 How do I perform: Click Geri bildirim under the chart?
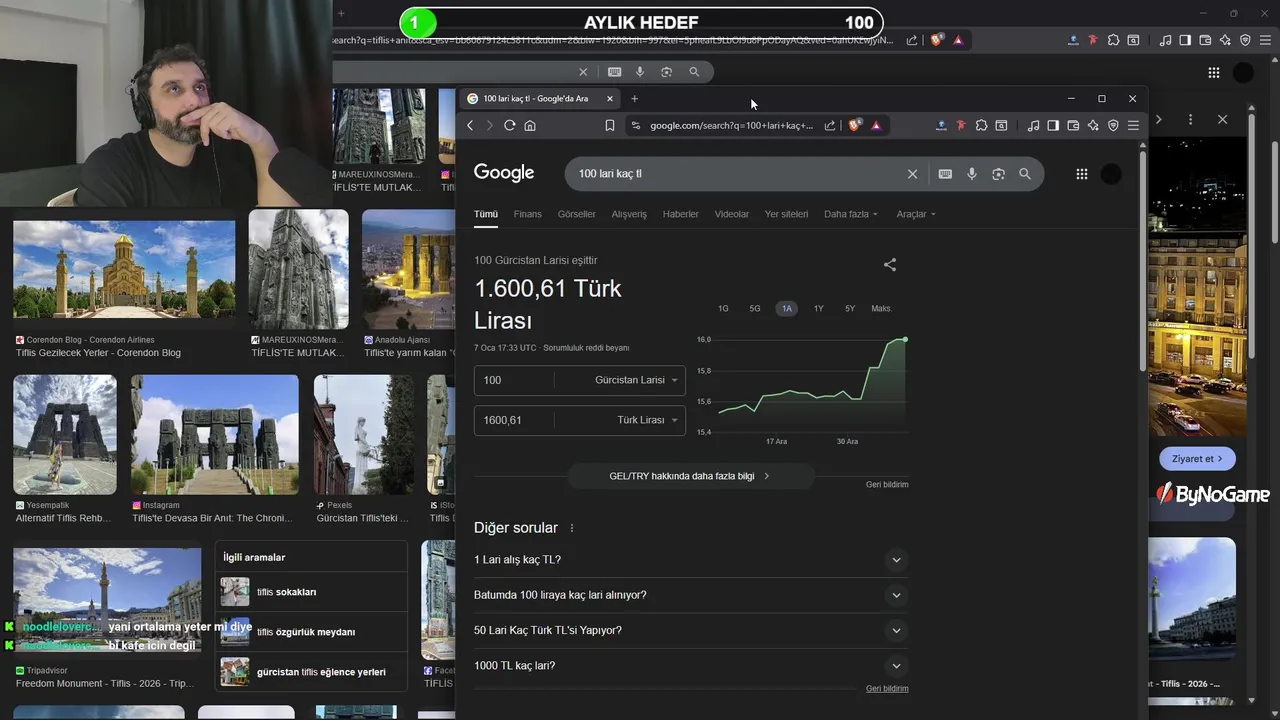(x=887, y=484)
